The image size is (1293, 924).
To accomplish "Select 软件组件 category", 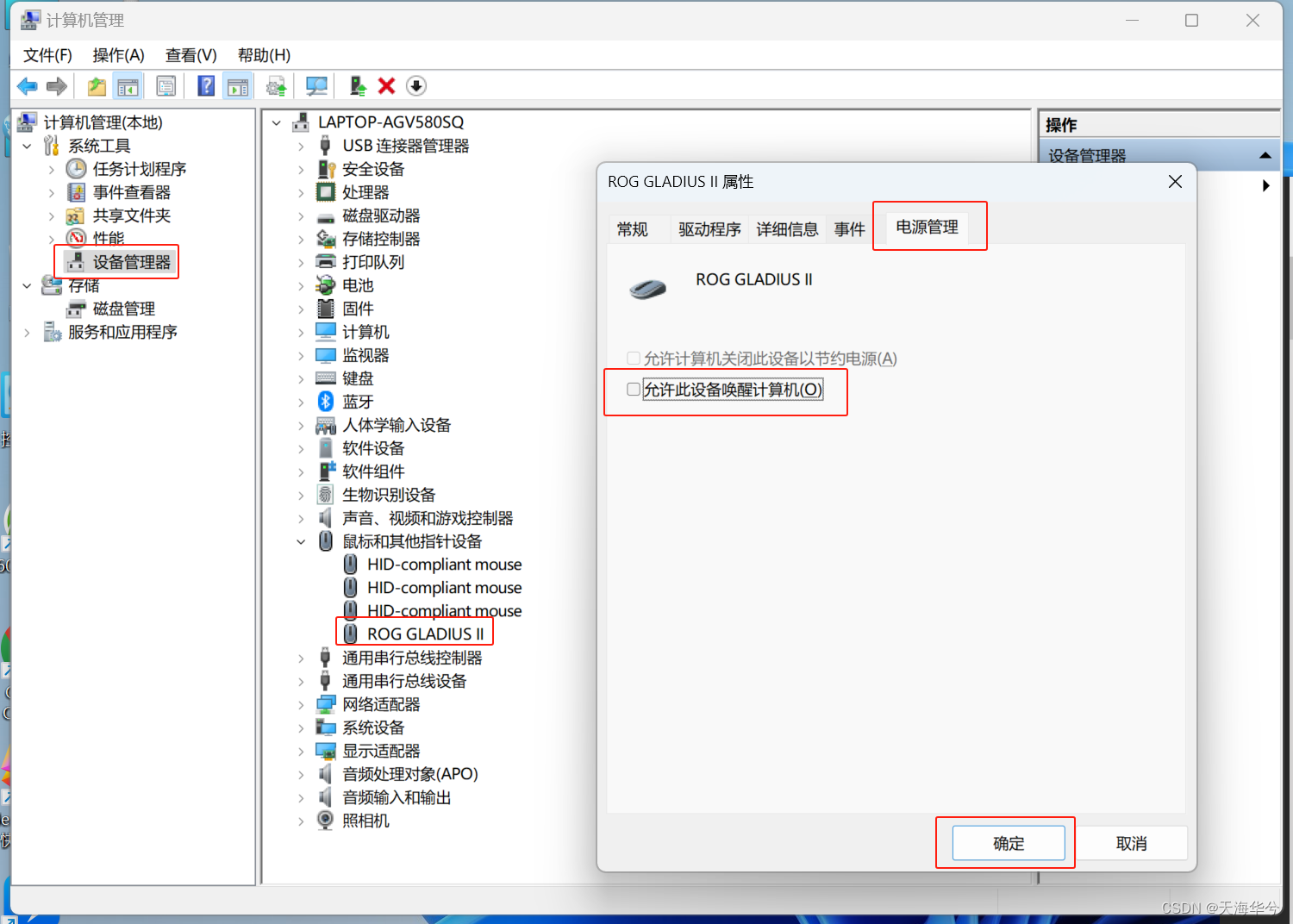I will click(x=373, y=471).
